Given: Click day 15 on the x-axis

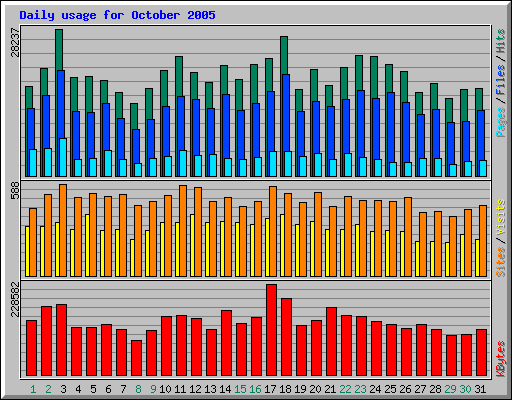Looking at the screenshot, I should tap(240, 389).
